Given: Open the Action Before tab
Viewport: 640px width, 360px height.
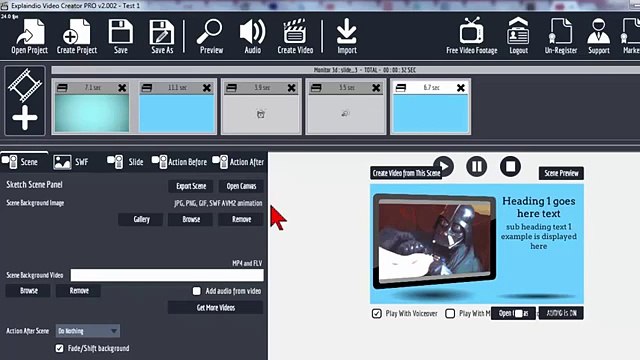Looking at the screenshot, I should (179, 162).
